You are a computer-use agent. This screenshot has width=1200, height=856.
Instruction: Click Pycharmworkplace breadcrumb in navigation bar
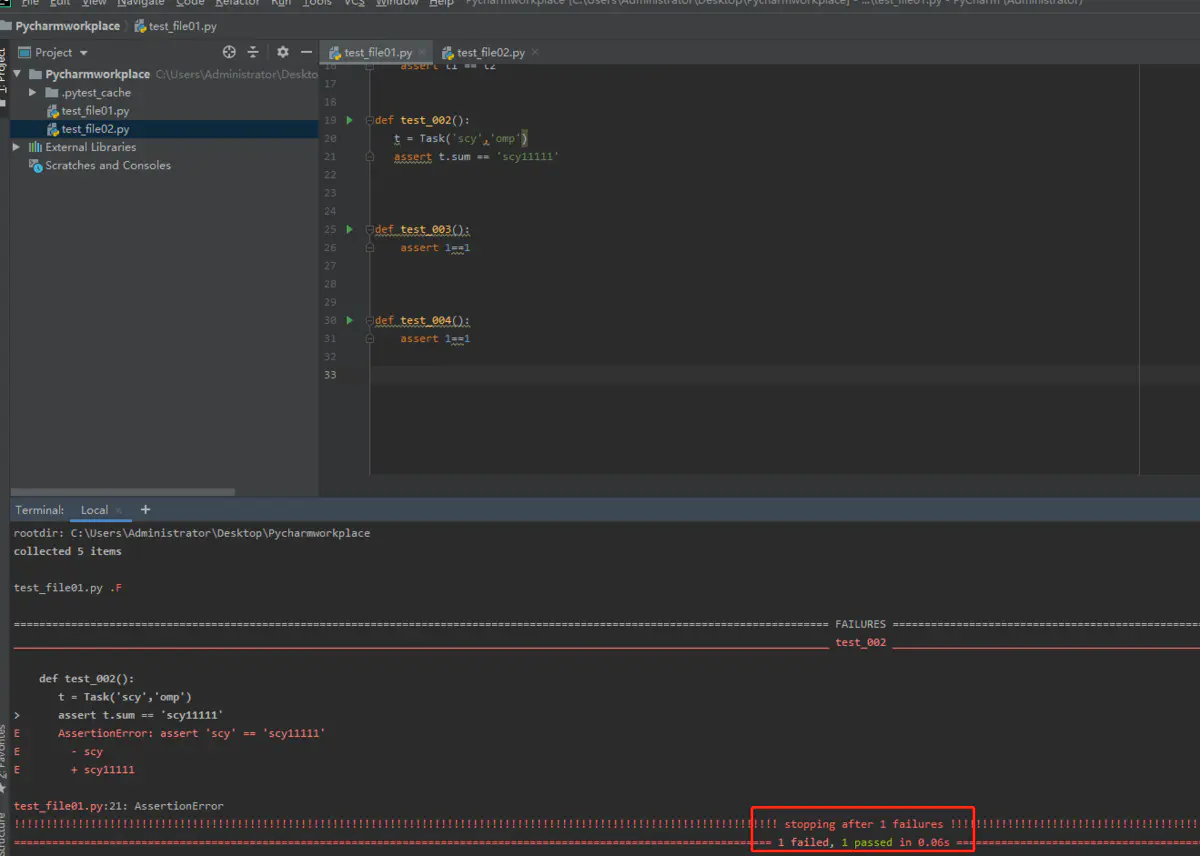coord(67,26)
